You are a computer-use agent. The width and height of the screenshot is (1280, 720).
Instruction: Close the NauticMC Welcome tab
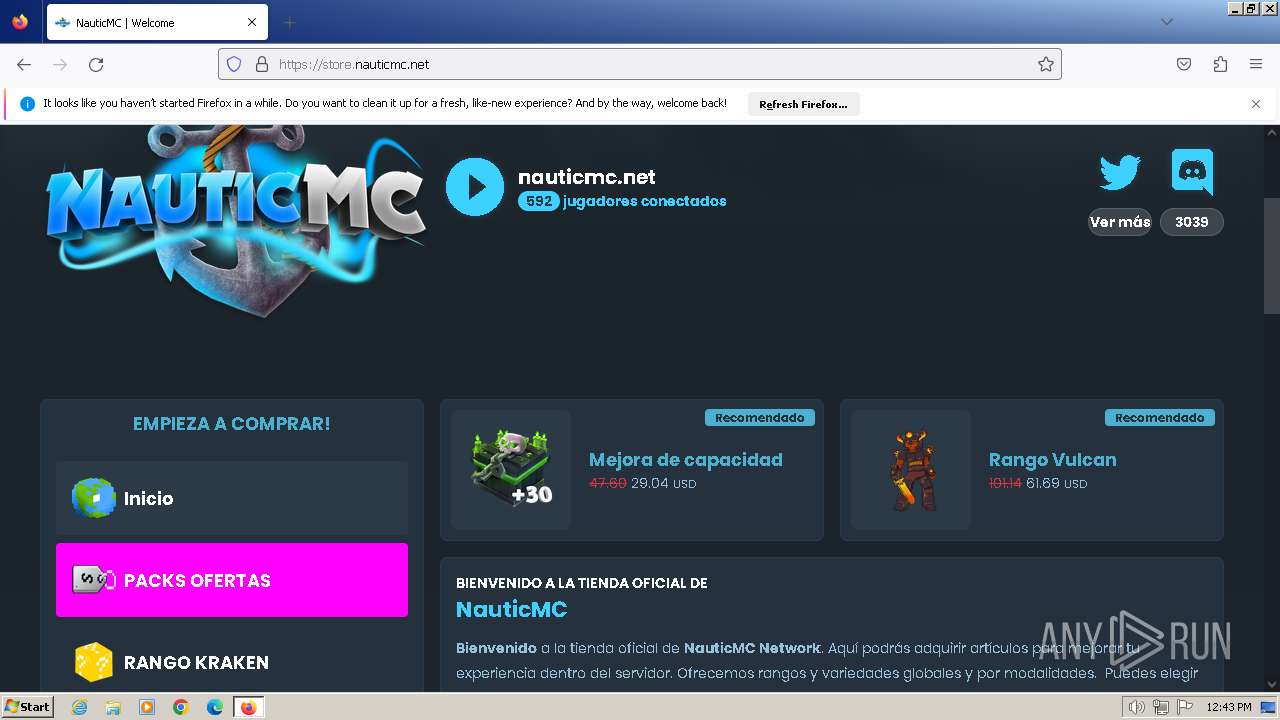[x=252, y=22]
